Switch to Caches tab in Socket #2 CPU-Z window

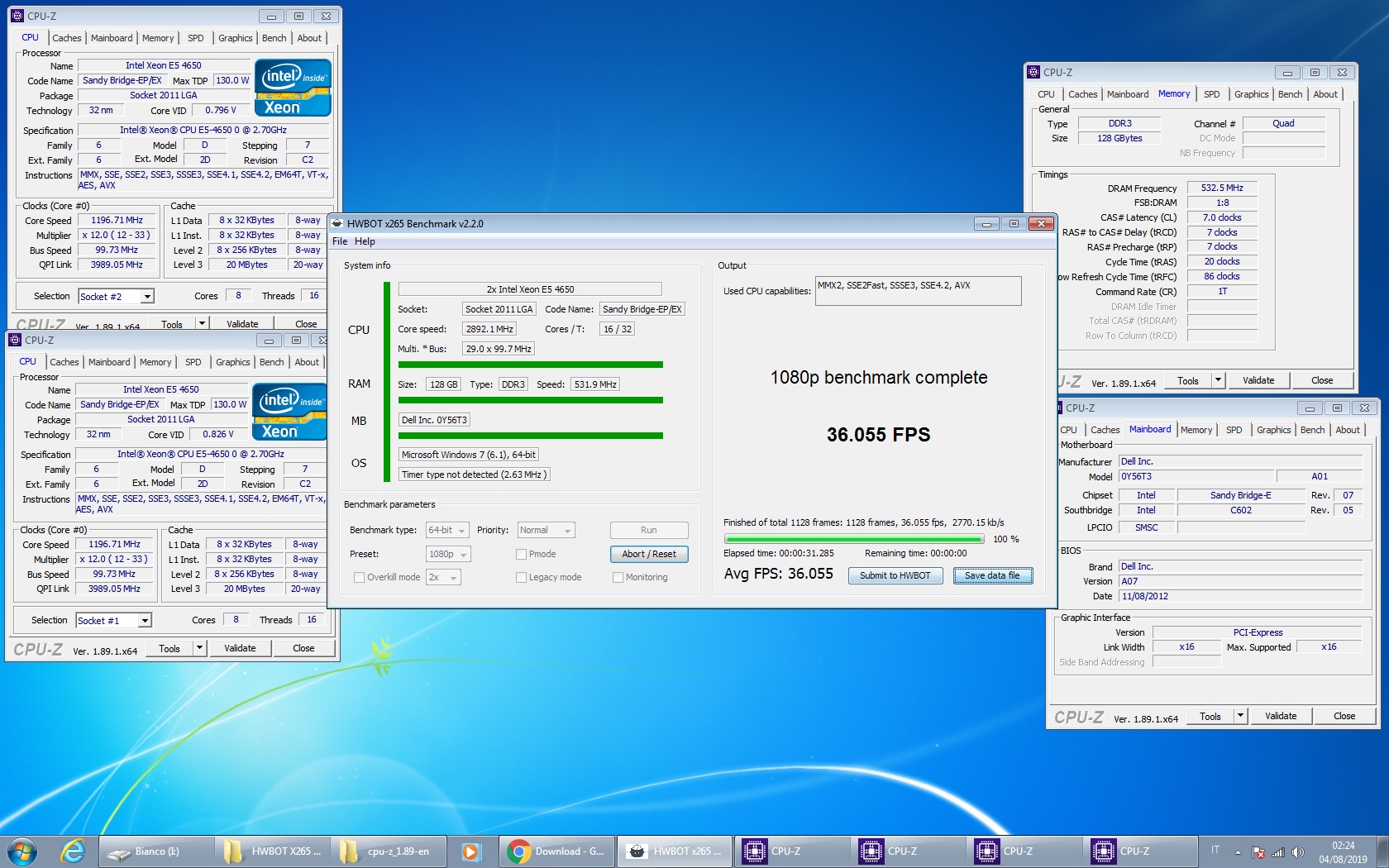click(x=67, y=38)
